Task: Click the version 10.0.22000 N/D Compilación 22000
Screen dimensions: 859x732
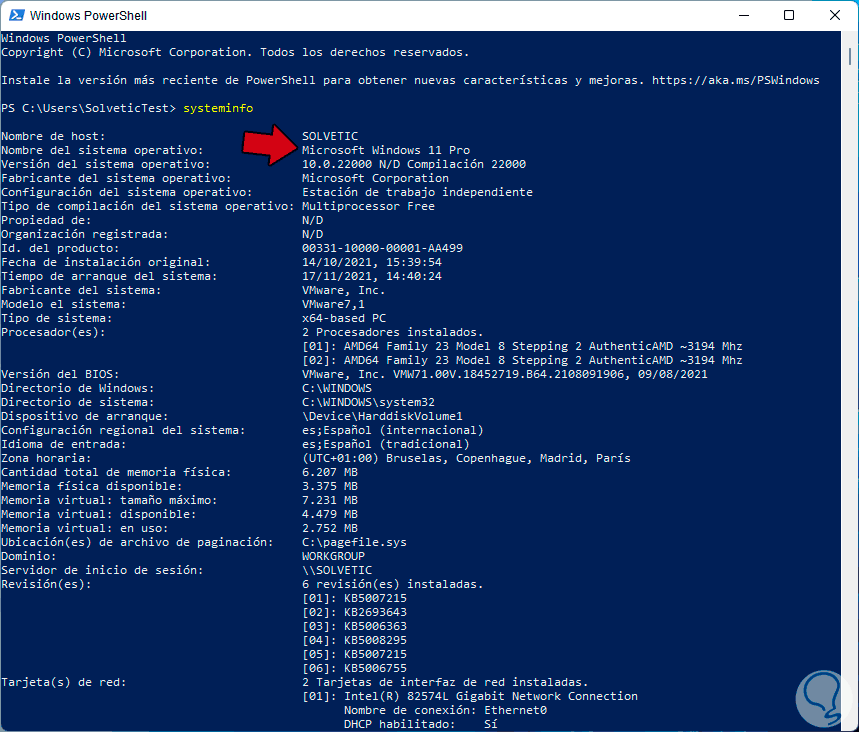Action: (414, 164)
